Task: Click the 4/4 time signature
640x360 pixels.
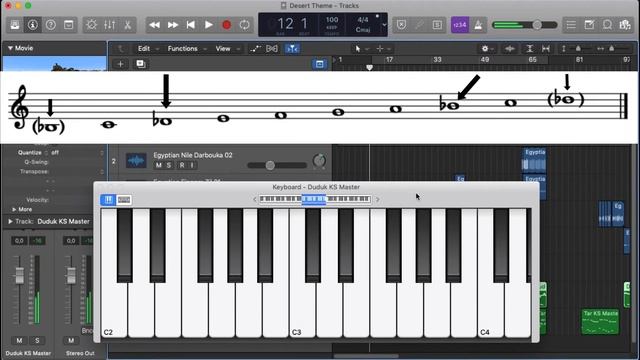Action: pos(362,20)
